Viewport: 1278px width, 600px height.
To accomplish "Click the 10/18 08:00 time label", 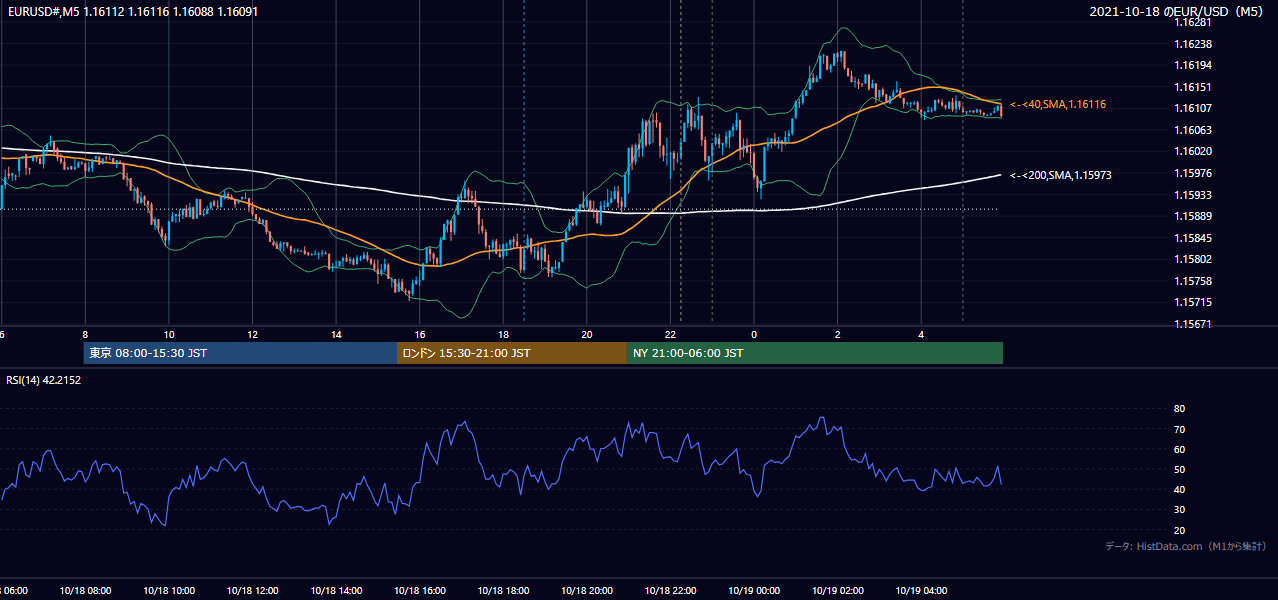I will click(85, 591).
